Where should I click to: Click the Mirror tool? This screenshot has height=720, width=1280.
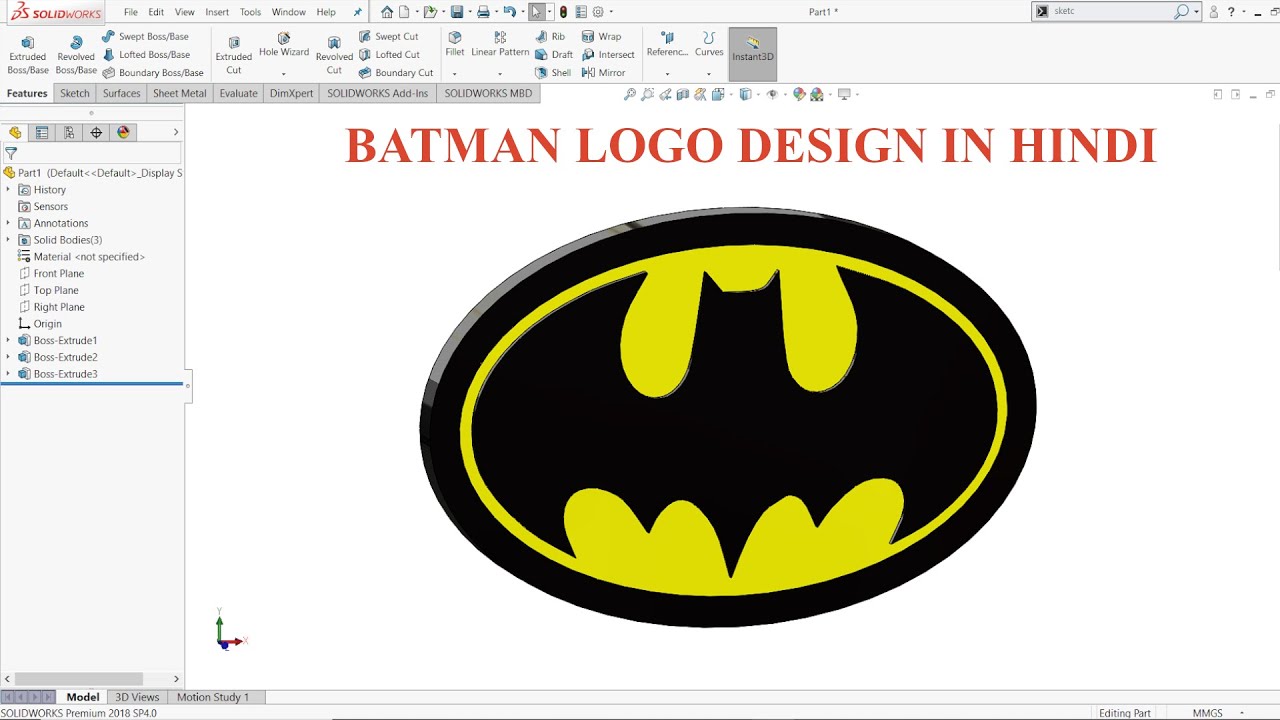click(604, 73)
